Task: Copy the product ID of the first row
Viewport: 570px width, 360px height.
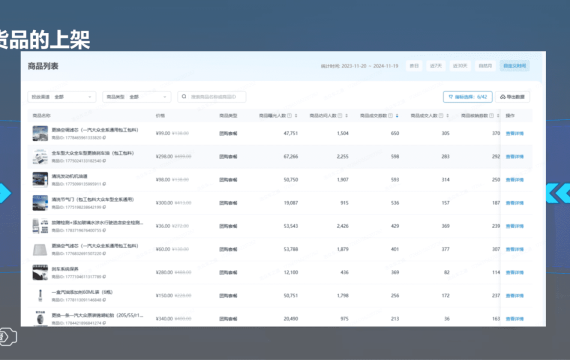Action: coord(104,138)
